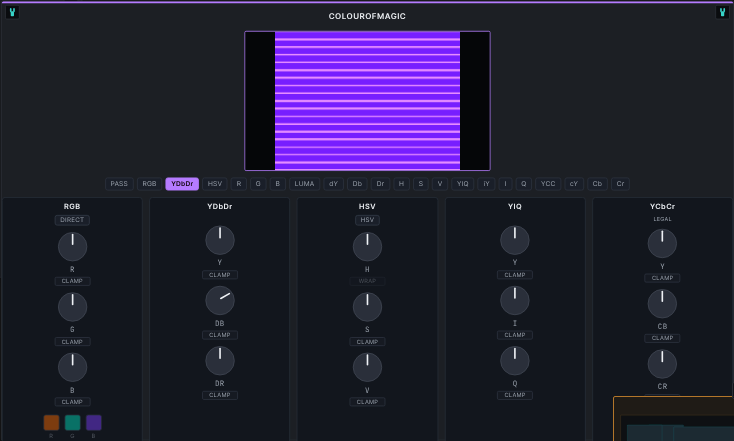Click the V knob in HSV panel
The width and height of the screenshot is (734, 441).
coord(367,368)
